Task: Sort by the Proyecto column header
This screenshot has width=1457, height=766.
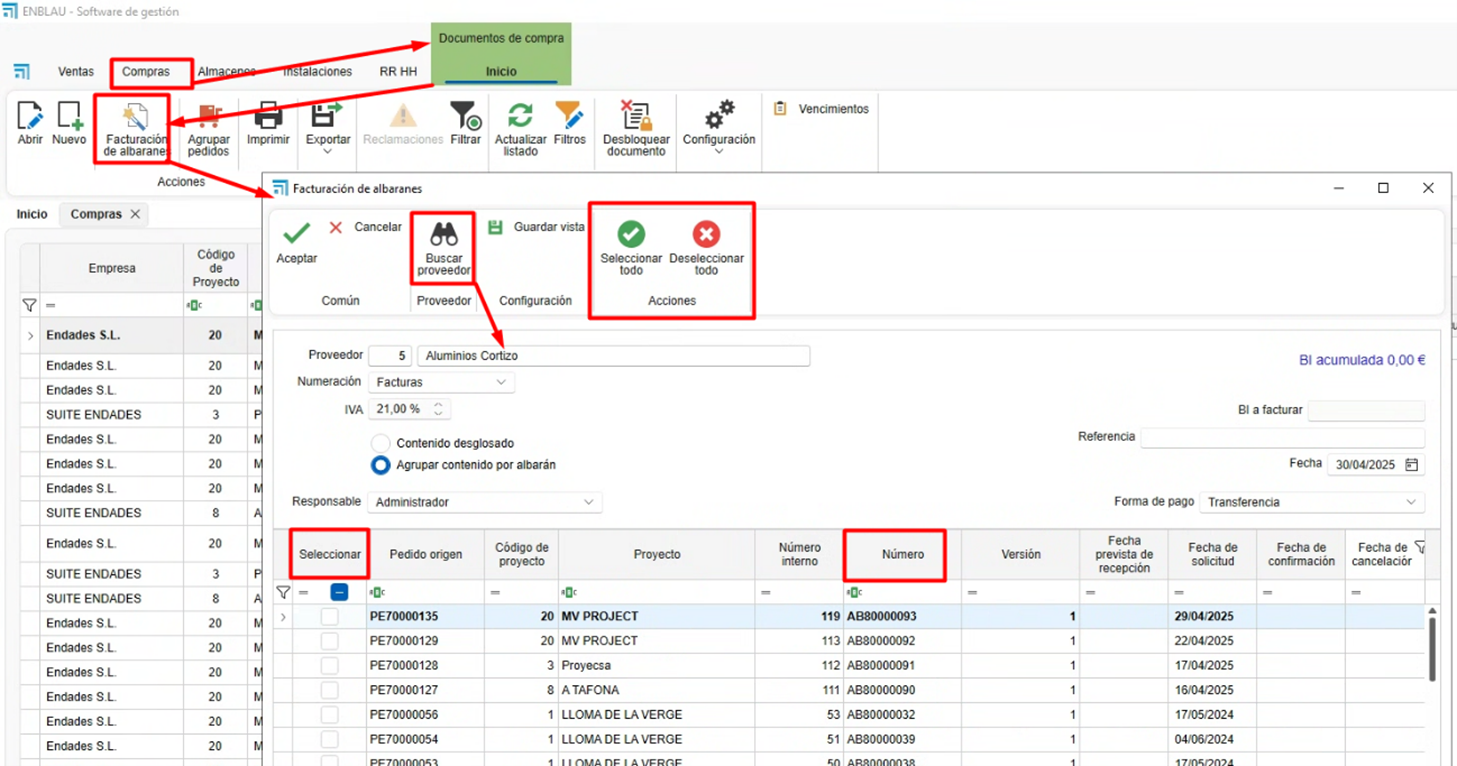Action: (x=657, y=554)
